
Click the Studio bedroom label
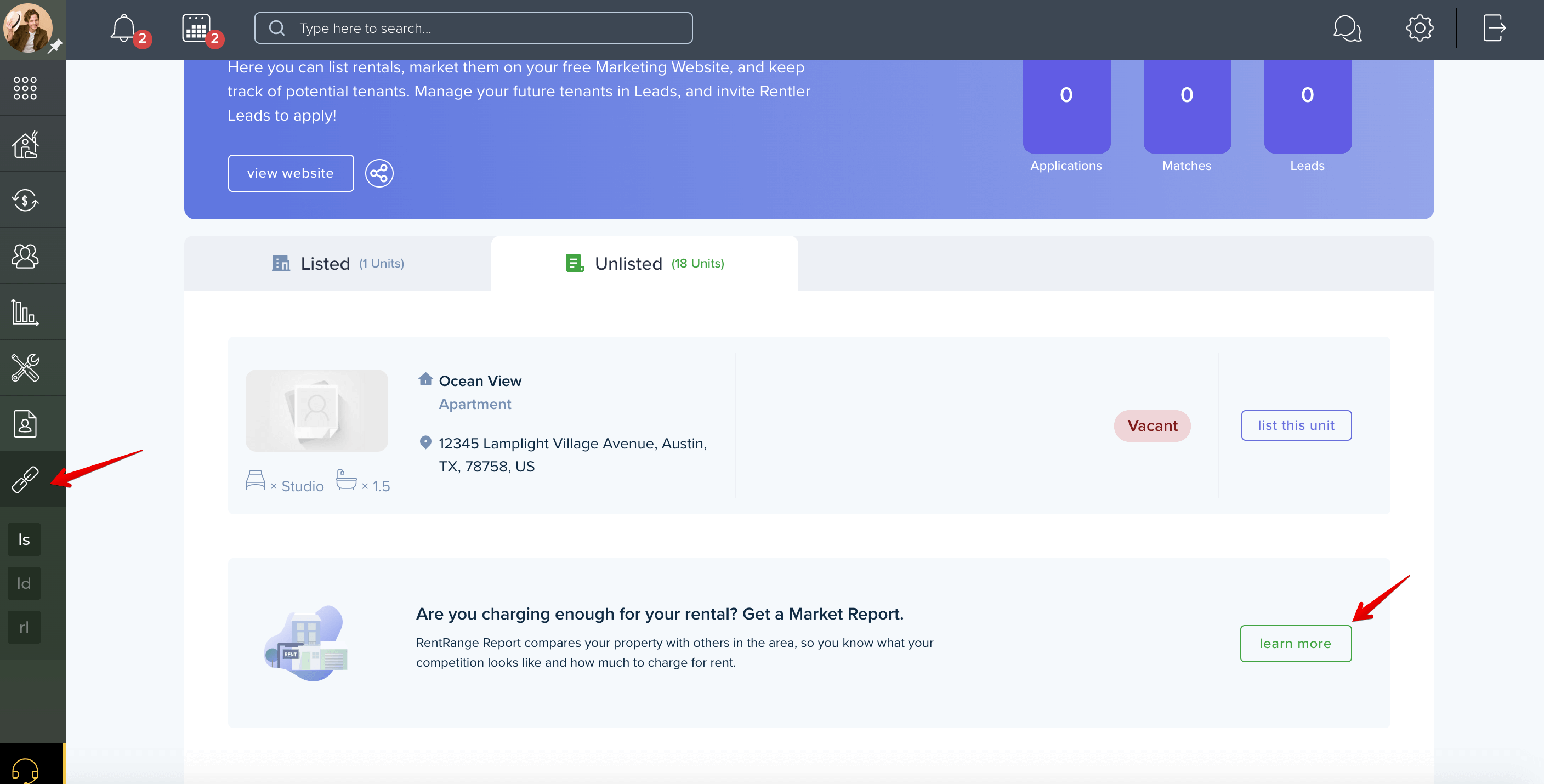(x=302, y=486)
